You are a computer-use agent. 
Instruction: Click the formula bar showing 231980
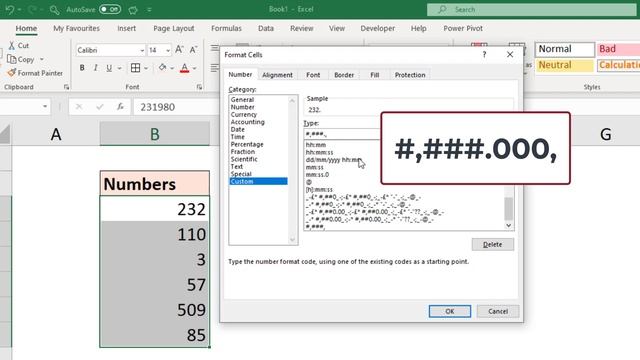click(176, 107)
